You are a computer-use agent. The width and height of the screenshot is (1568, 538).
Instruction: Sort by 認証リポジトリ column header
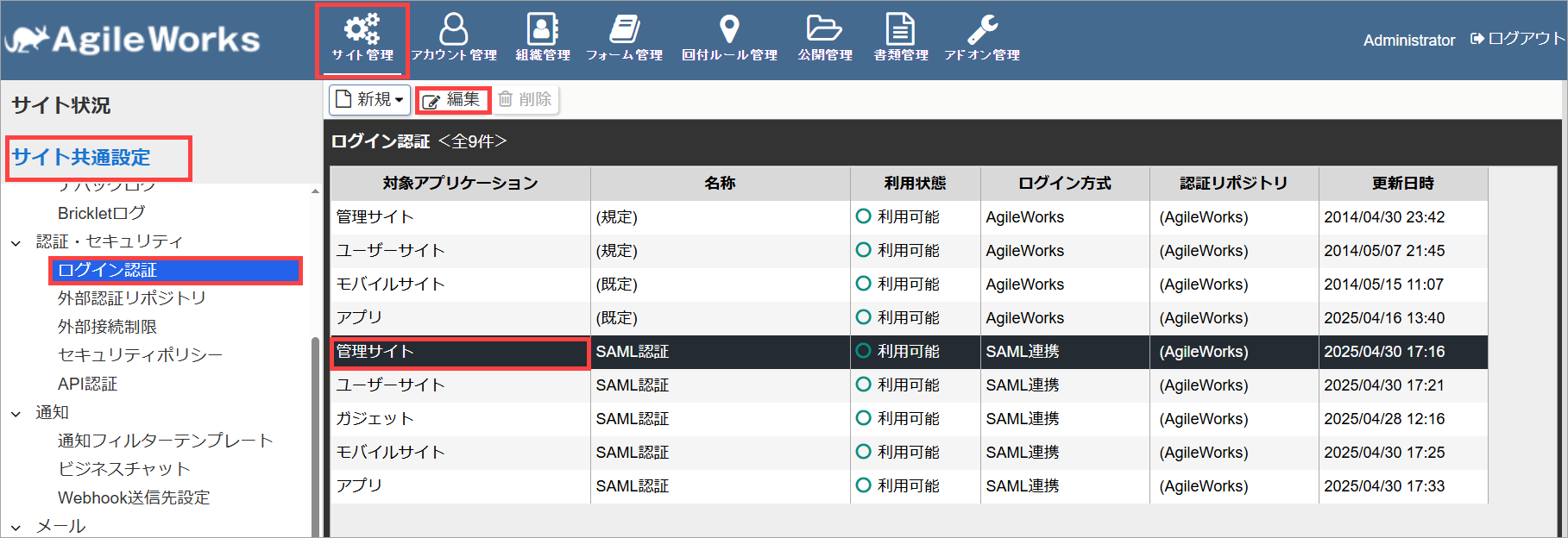click(1234, 183)
